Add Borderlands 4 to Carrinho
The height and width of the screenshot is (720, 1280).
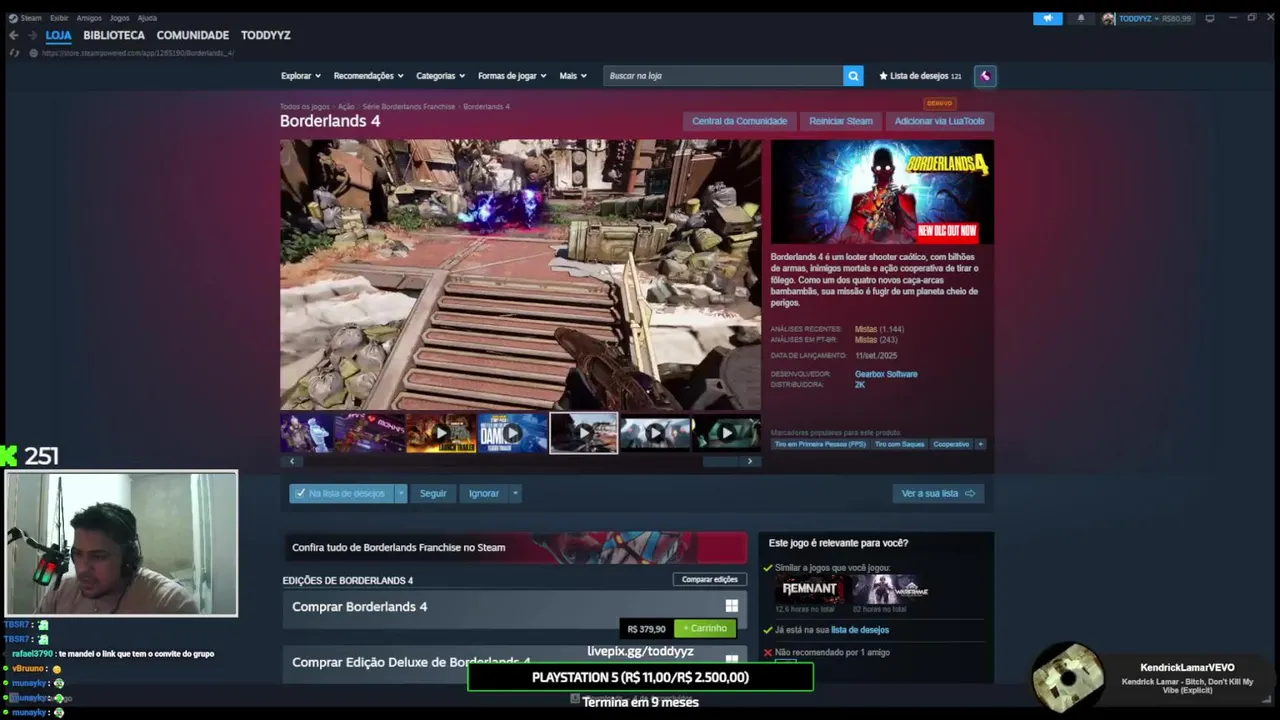click(706, 629)
